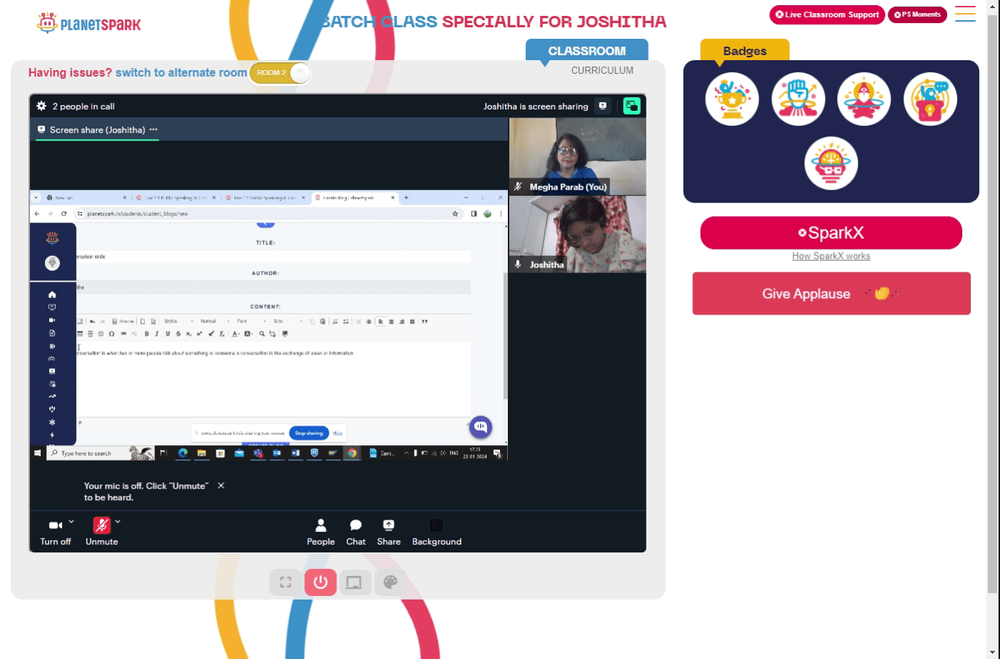Click Windows Start in shared taskbar
Image resolution: width=1000 pixels, height=659 pixels.
[37, 453]
